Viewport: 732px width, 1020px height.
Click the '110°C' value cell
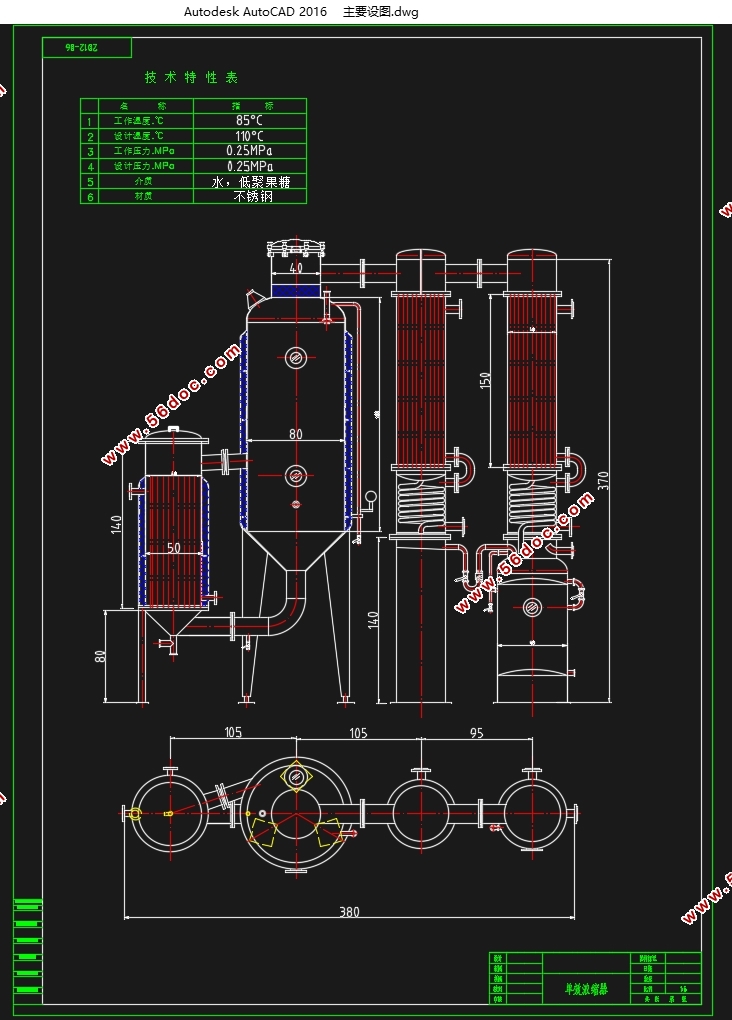point(249,136)
